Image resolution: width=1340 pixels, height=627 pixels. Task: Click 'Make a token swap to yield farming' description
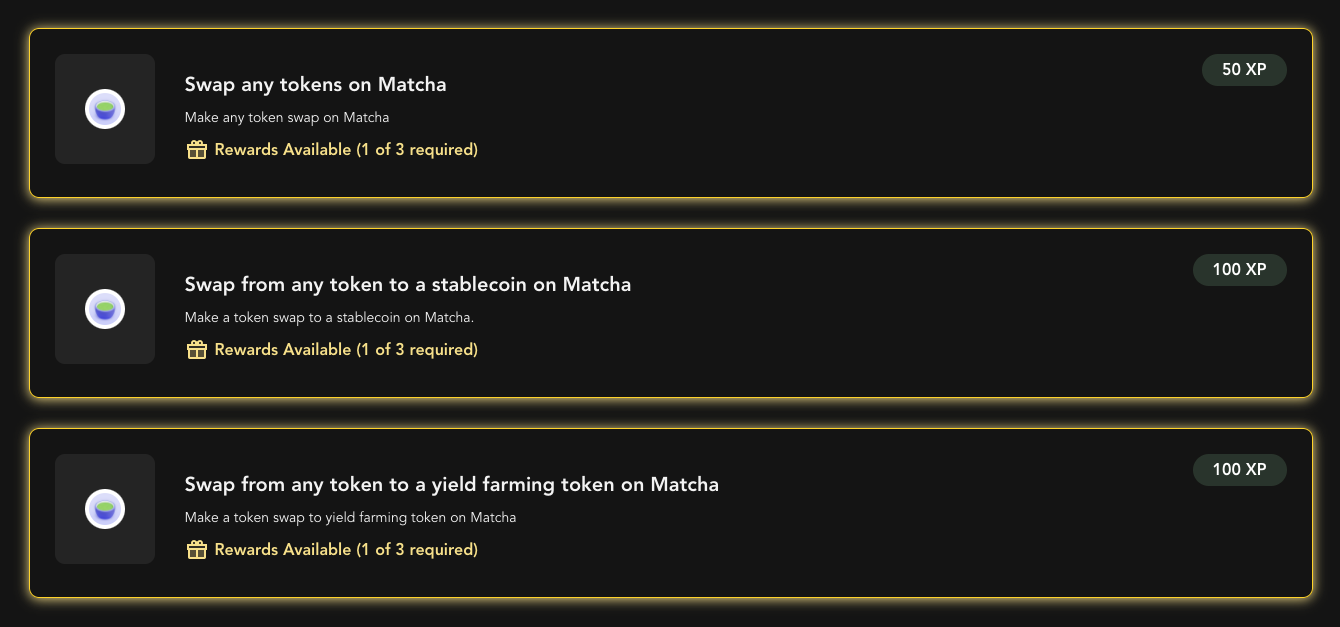[350, 518]
